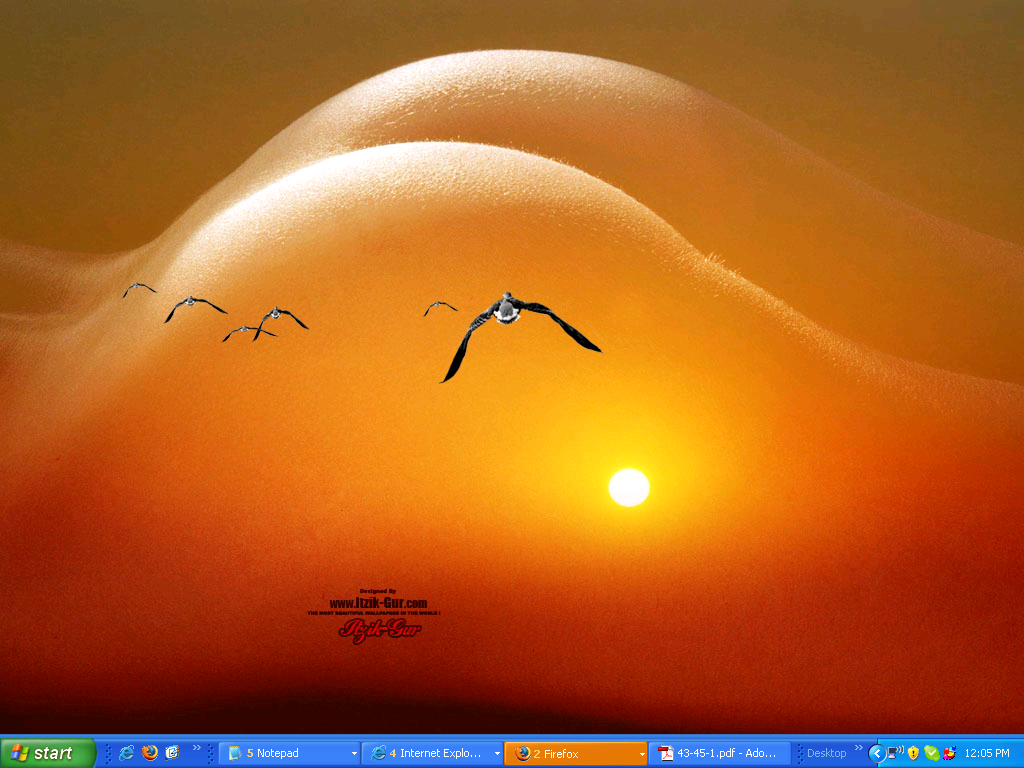Click the 12:05 PM system clock

[987, 753]
